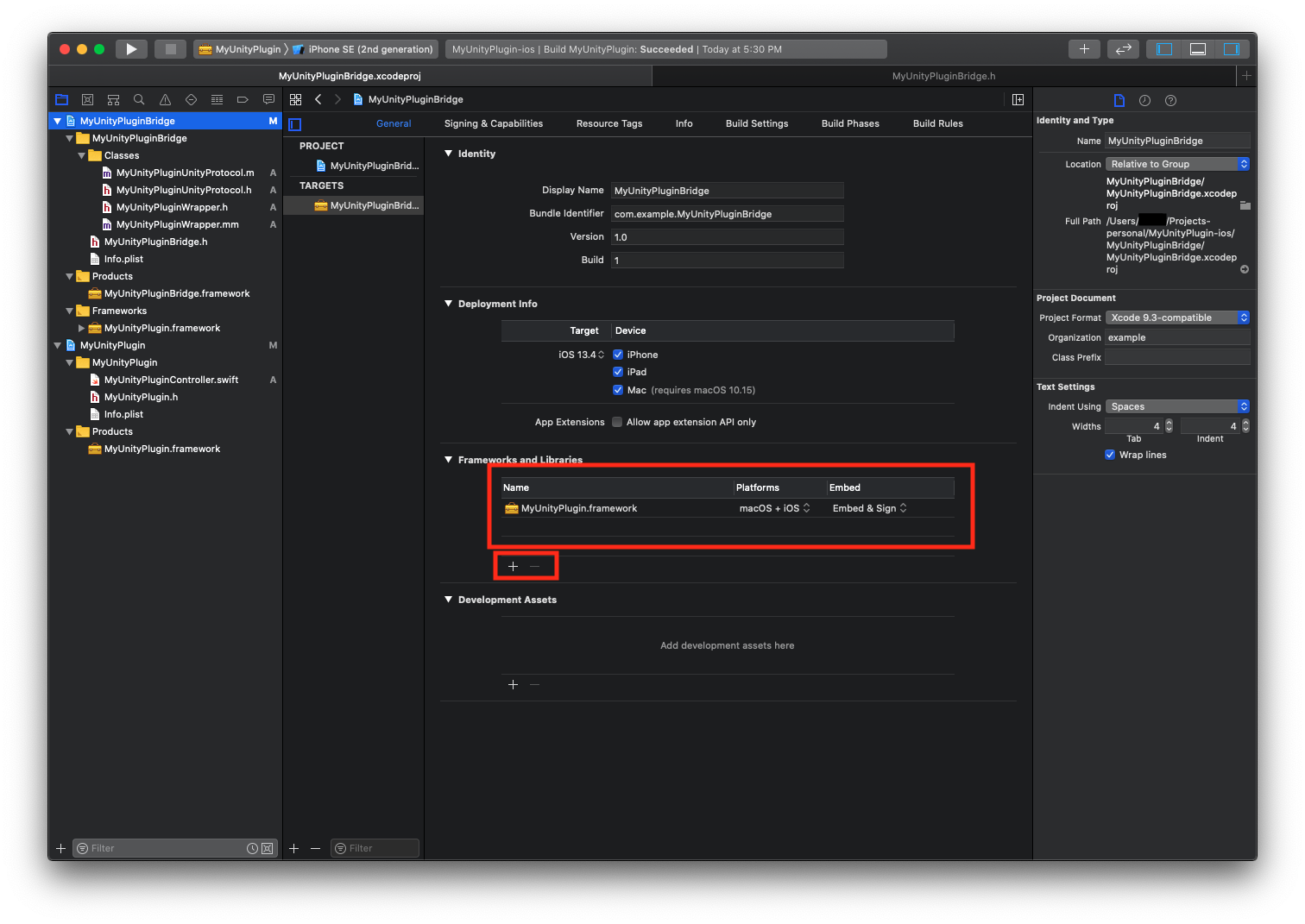Select MyUnityPluginController.swift file
The width and height of the screenshot is (1305, 924).
tap(171, 380)
